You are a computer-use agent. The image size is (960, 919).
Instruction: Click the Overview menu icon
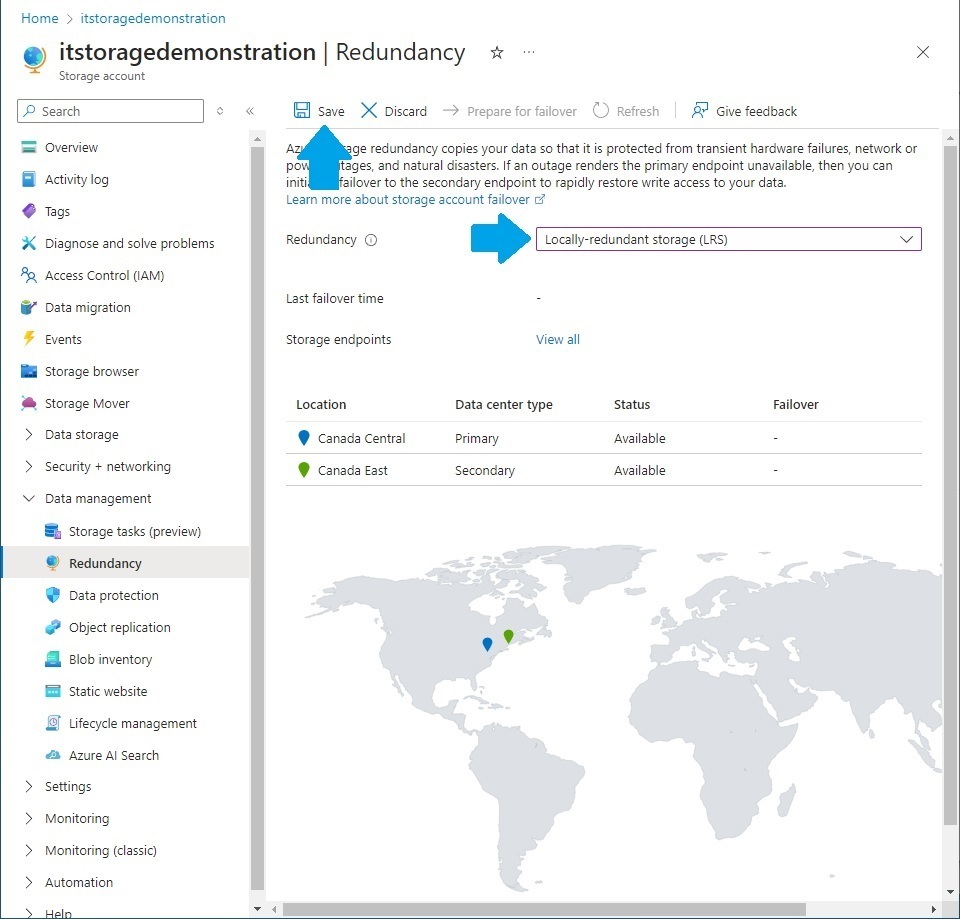[29, 148]
